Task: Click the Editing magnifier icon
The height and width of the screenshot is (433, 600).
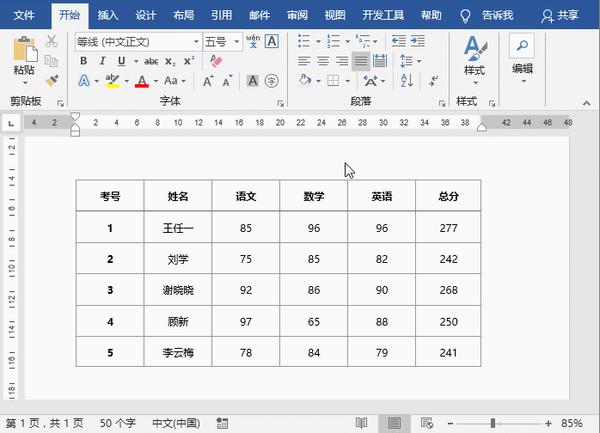Action: coord(522,46)
